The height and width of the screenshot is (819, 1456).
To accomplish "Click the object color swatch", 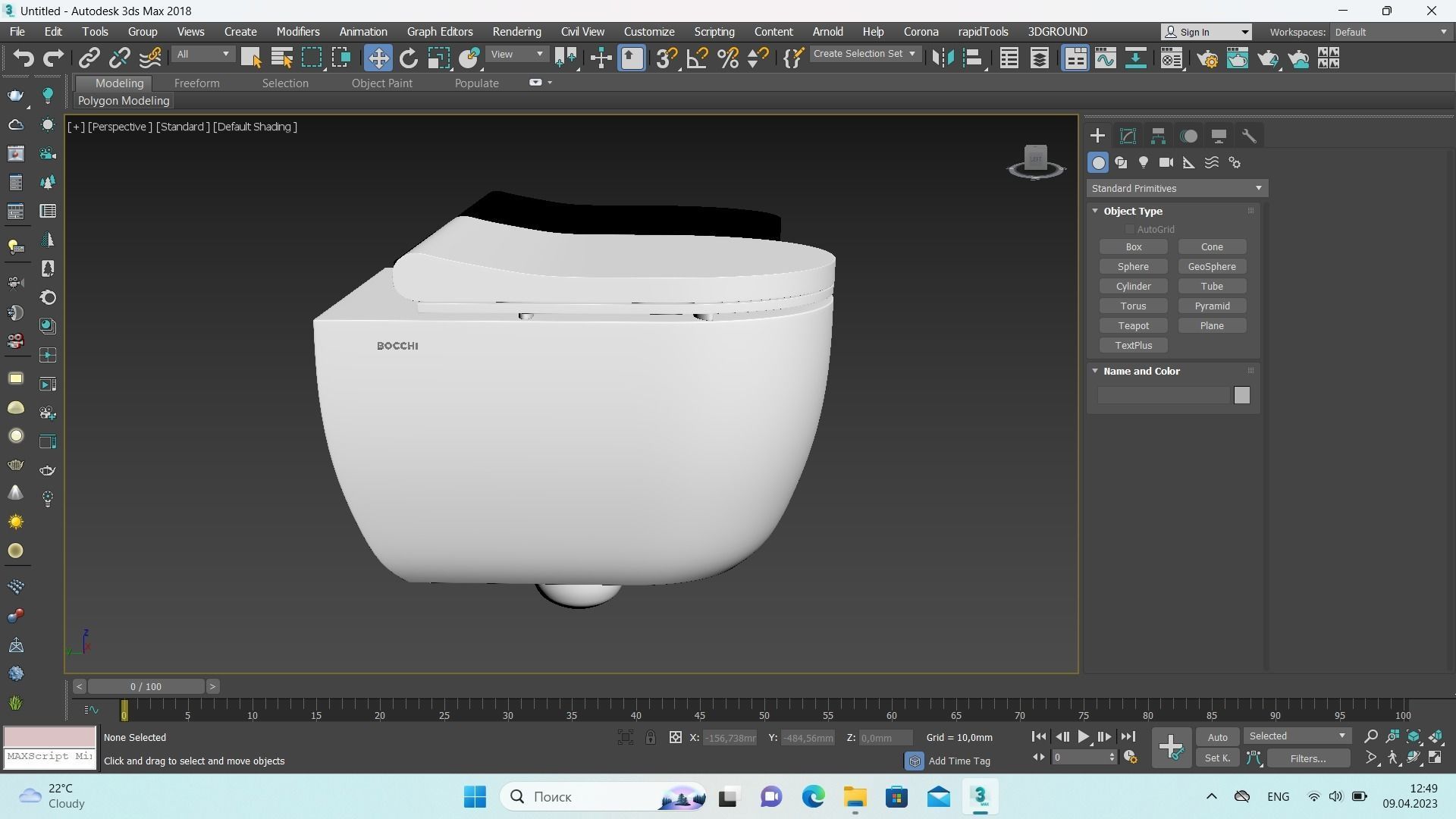I will click(1241, 395).
